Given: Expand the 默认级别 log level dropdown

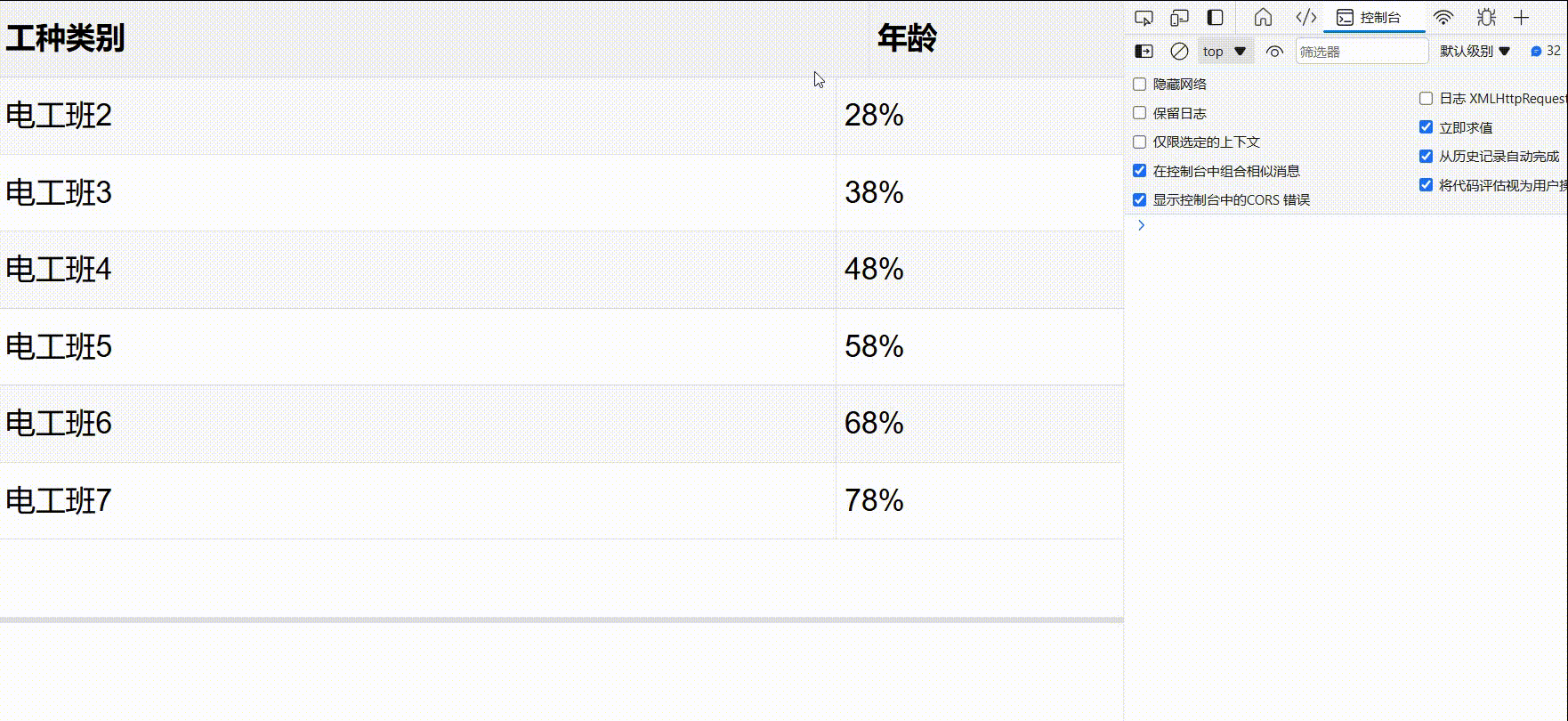Looking at the screenshot, I should (1475, 52).
